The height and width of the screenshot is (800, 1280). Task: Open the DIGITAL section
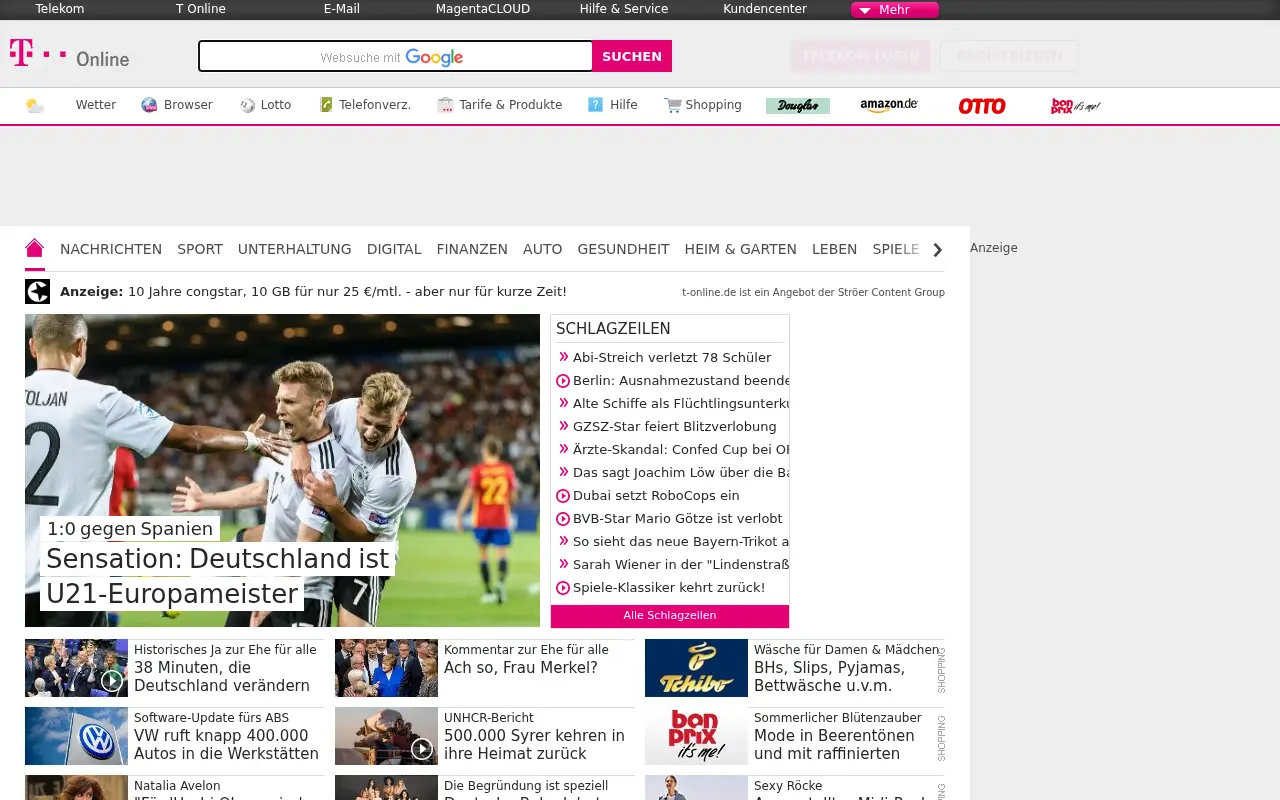(394, 249)
